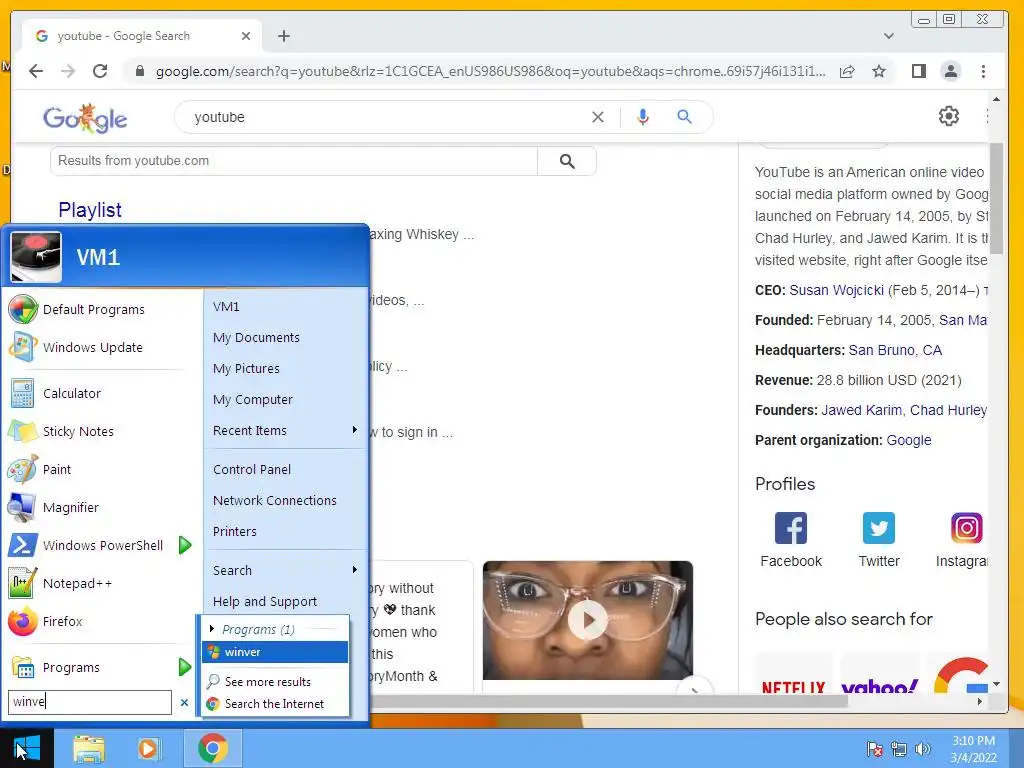Click the action center flag icon
Screen dimensions: 1024x768
coord(874,749)
